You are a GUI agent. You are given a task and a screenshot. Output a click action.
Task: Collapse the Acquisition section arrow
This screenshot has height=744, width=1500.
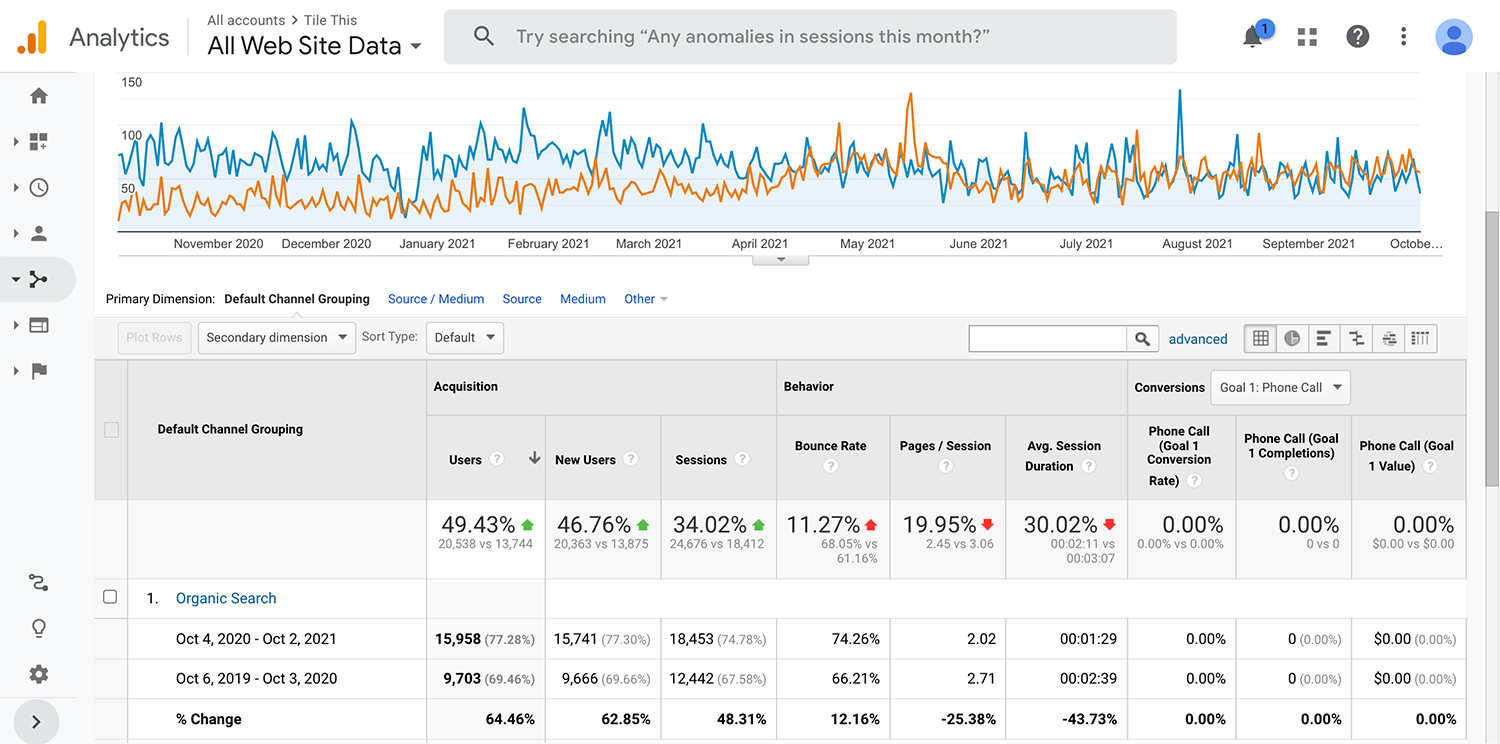[x=16, y=280]
